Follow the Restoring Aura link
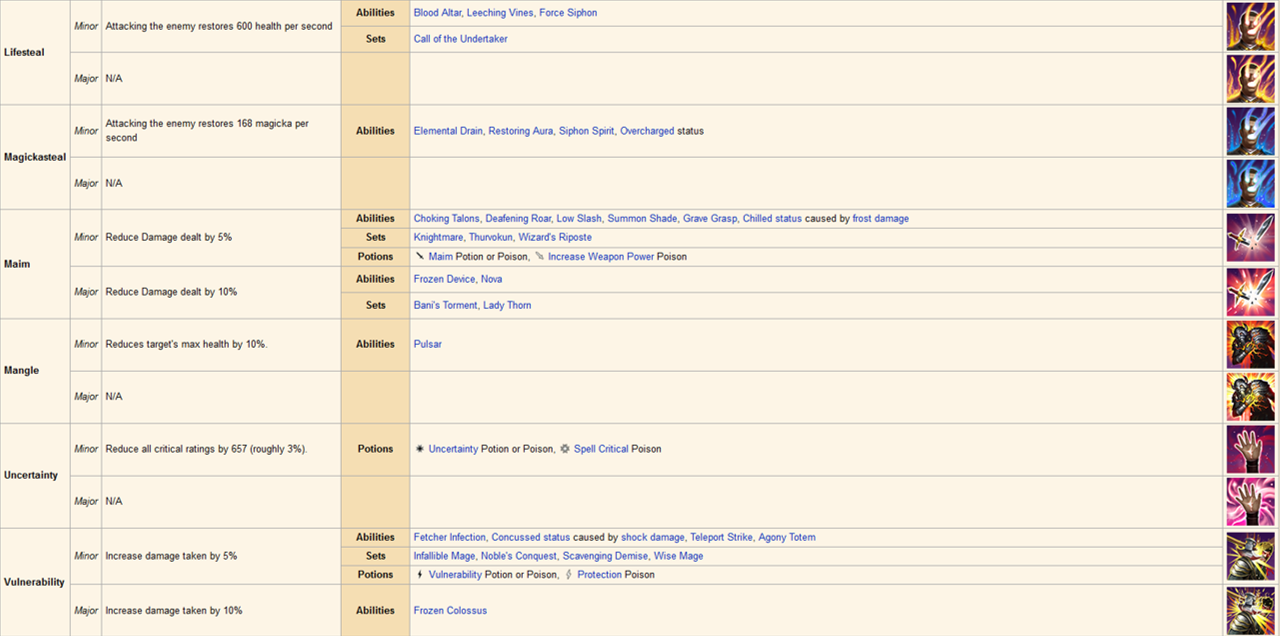1280x636 pixels. [520, 131]
